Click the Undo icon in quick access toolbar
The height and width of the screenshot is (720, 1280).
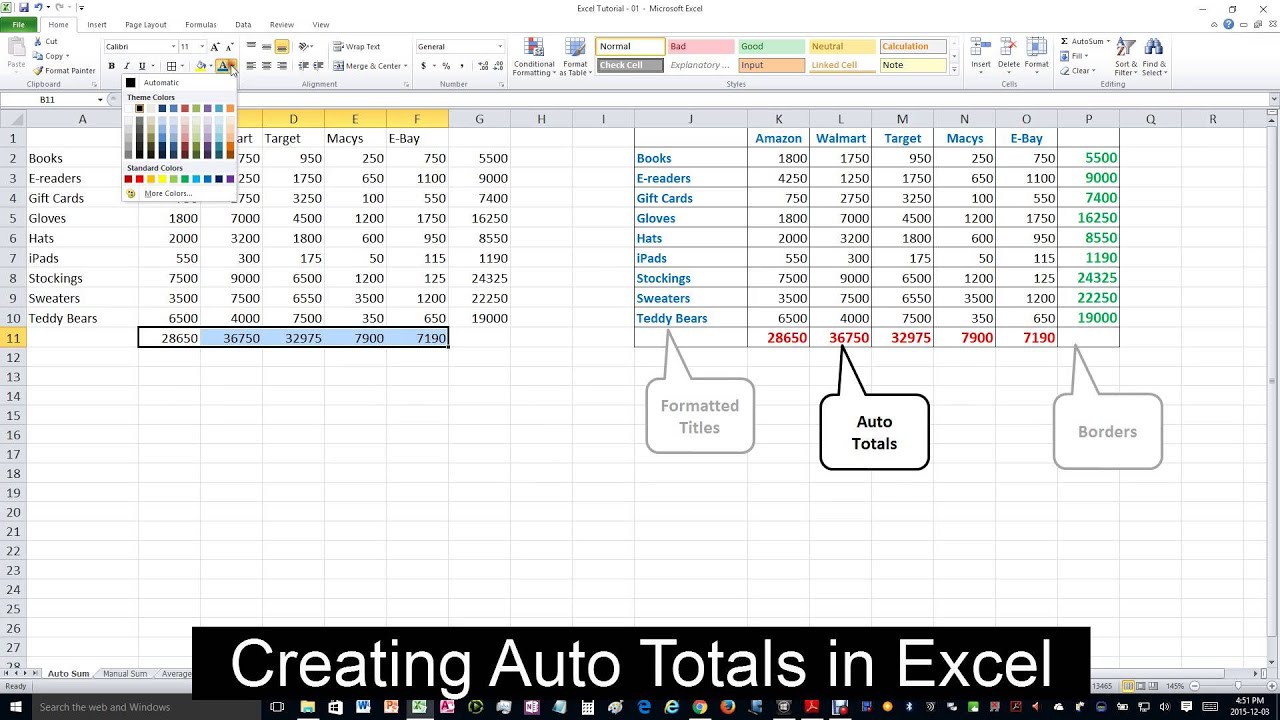[38, 7]
